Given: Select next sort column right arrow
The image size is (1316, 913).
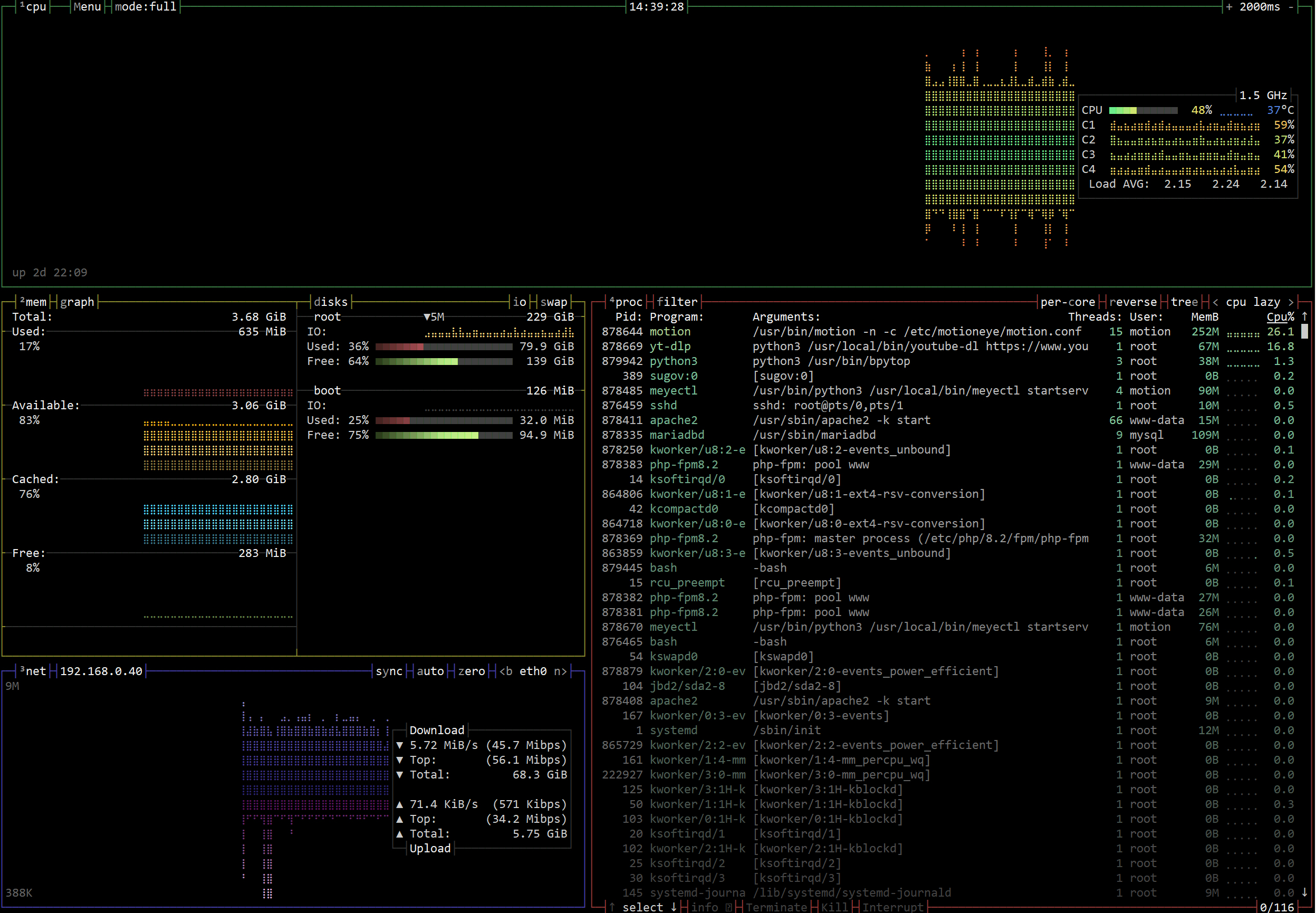Looking at the screenshot, I should click(1291, 302).
